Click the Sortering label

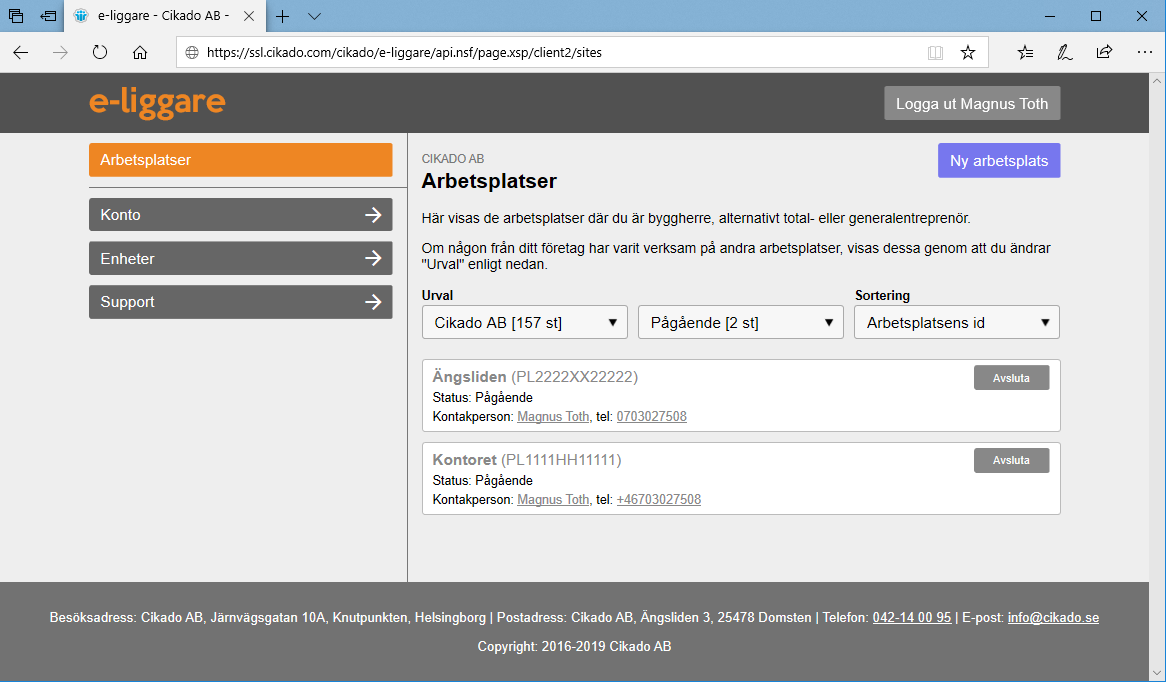(883, 295)
